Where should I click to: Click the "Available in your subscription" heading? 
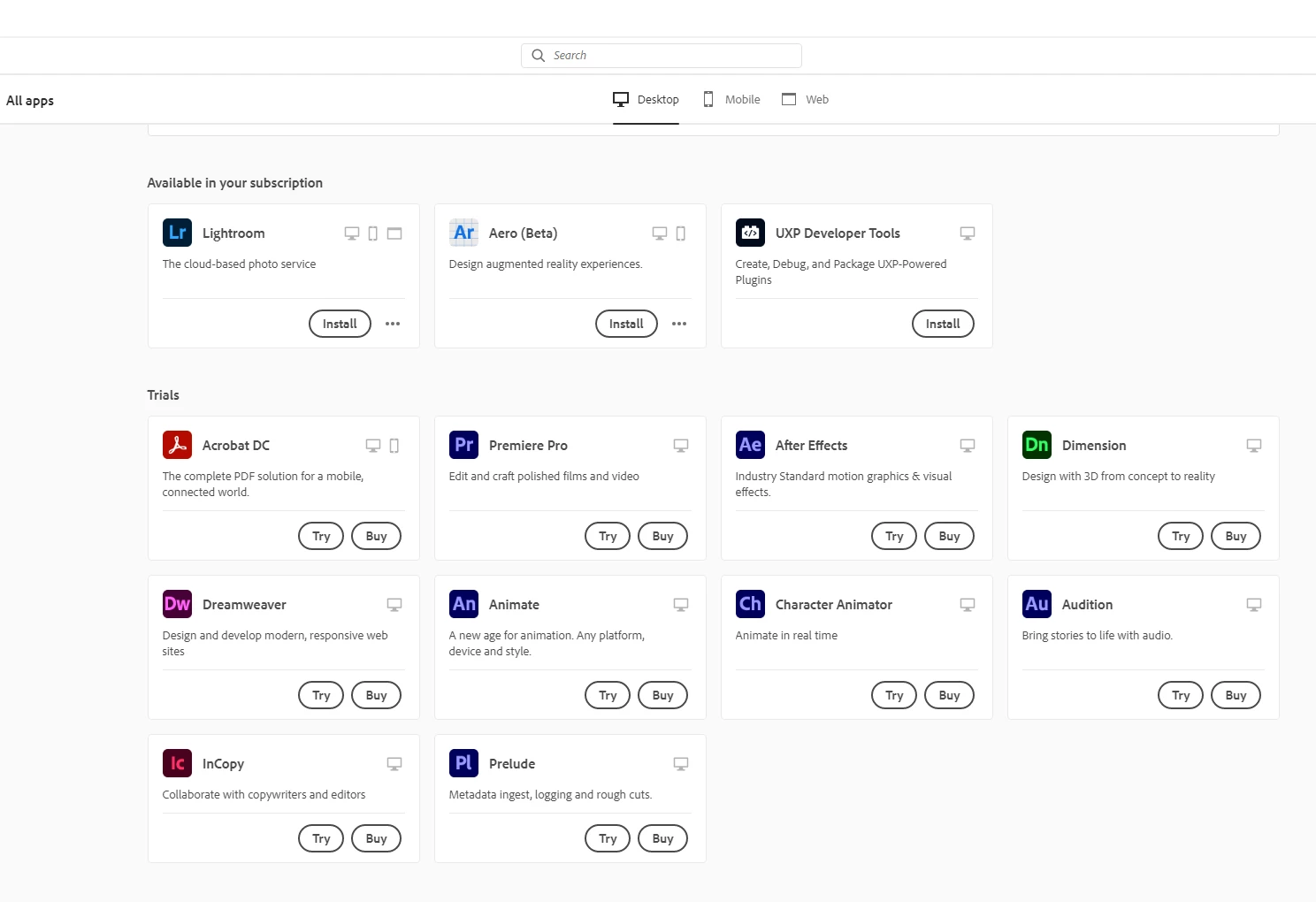[x=235, y=183]
